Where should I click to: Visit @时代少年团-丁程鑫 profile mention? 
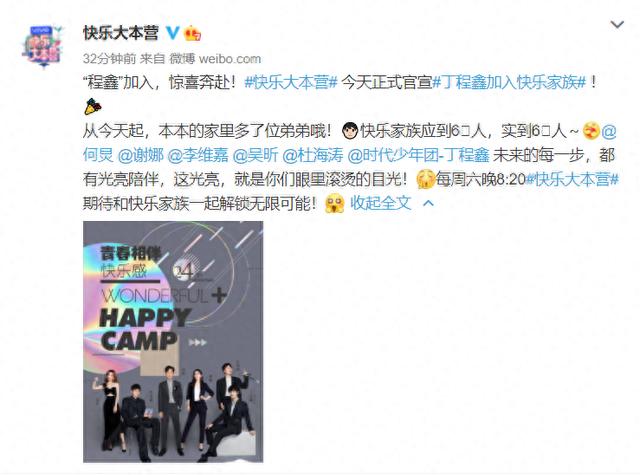pyautogui.click(x=418, y=155)
